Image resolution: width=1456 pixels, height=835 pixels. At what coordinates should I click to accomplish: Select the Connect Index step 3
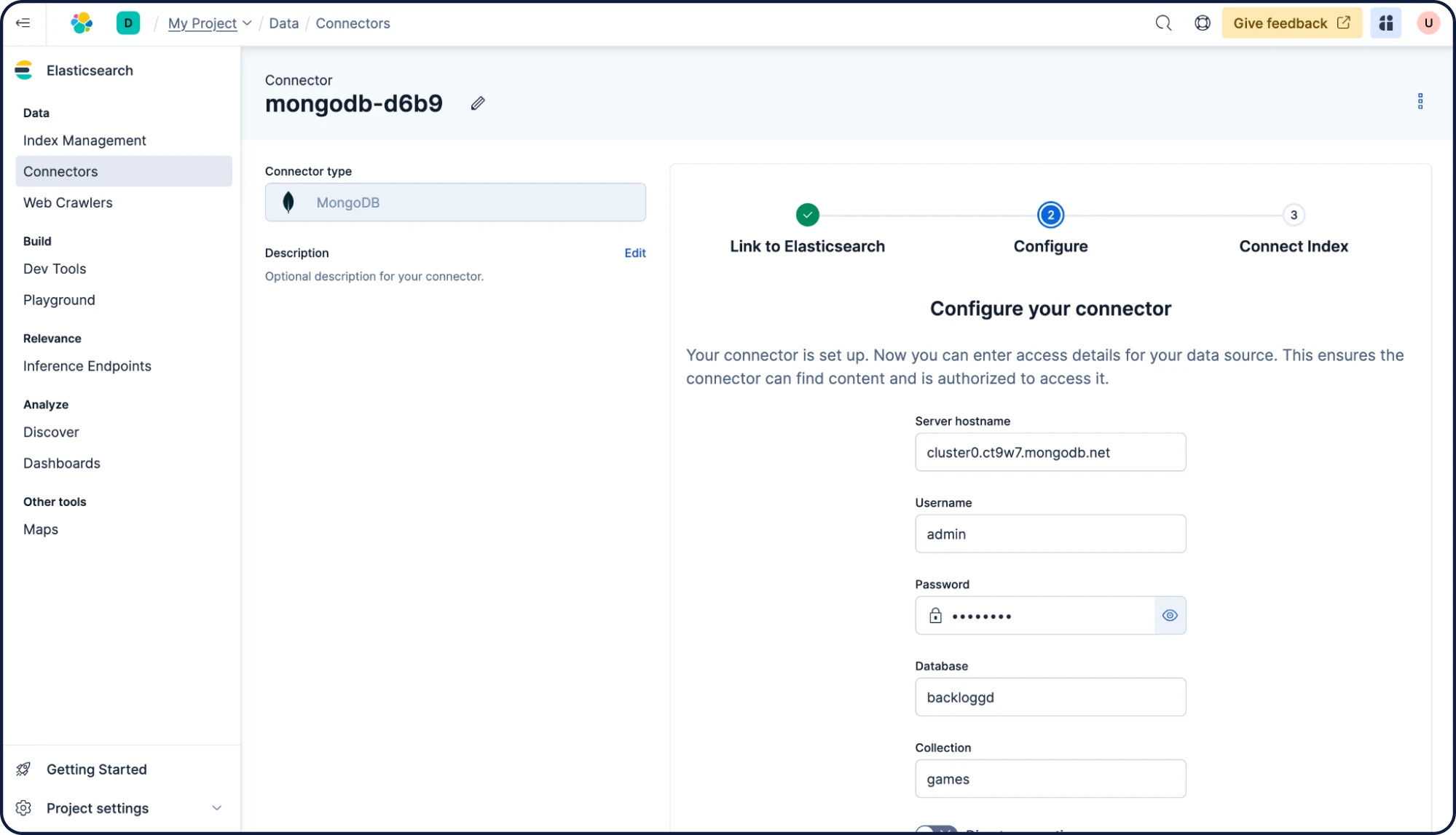pos(1294,215)
